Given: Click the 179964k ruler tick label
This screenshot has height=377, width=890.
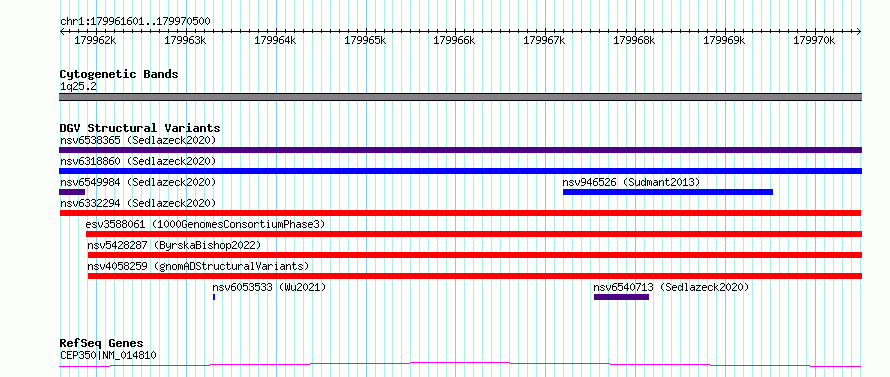Looking at the screenshot, I should [x=275, y=41].
